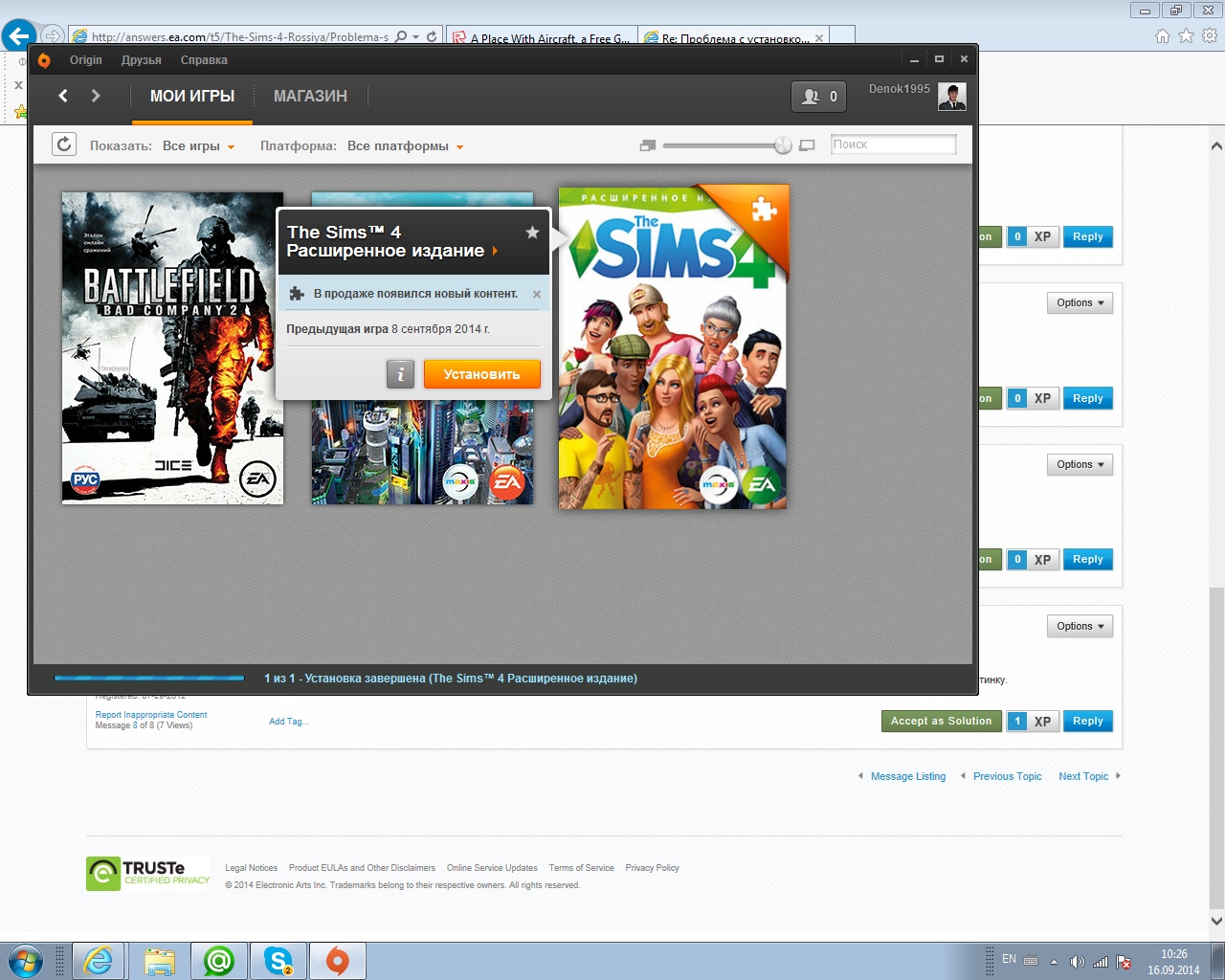Go back with Origin left arrow
1225x980 pixels.
(63, 96)
